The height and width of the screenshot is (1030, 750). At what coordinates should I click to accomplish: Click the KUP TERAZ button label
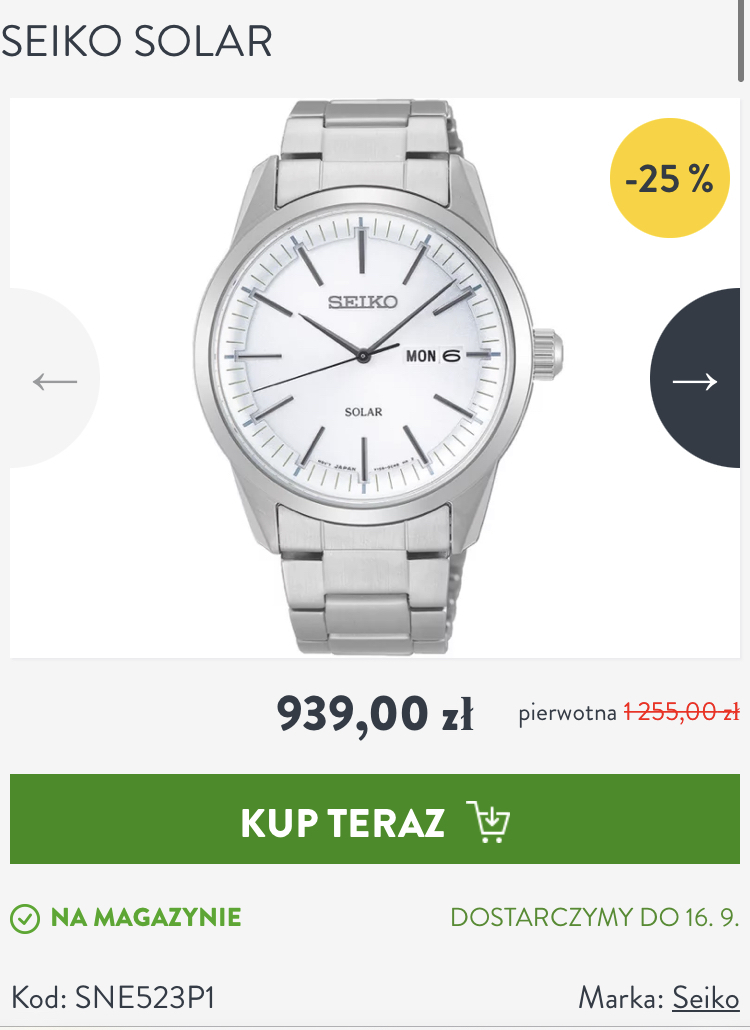(342, 822)
